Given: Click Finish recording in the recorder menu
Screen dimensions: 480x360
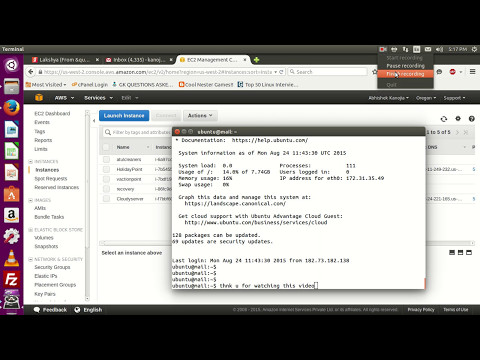Looking at the screenshot, I should [x=405, y=74].
